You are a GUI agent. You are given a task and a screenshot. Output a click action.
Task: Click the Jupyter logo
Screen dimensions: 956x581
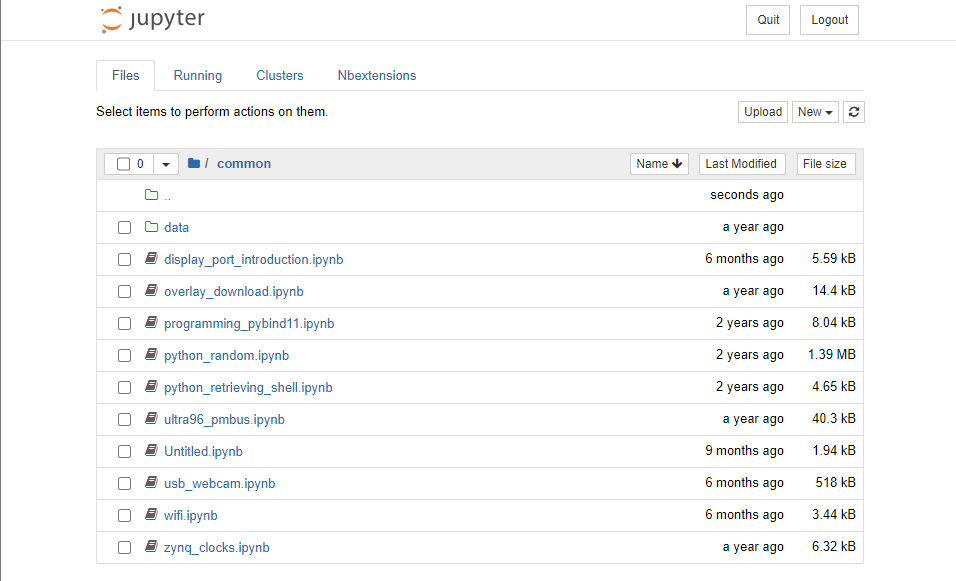pos(152,19)
